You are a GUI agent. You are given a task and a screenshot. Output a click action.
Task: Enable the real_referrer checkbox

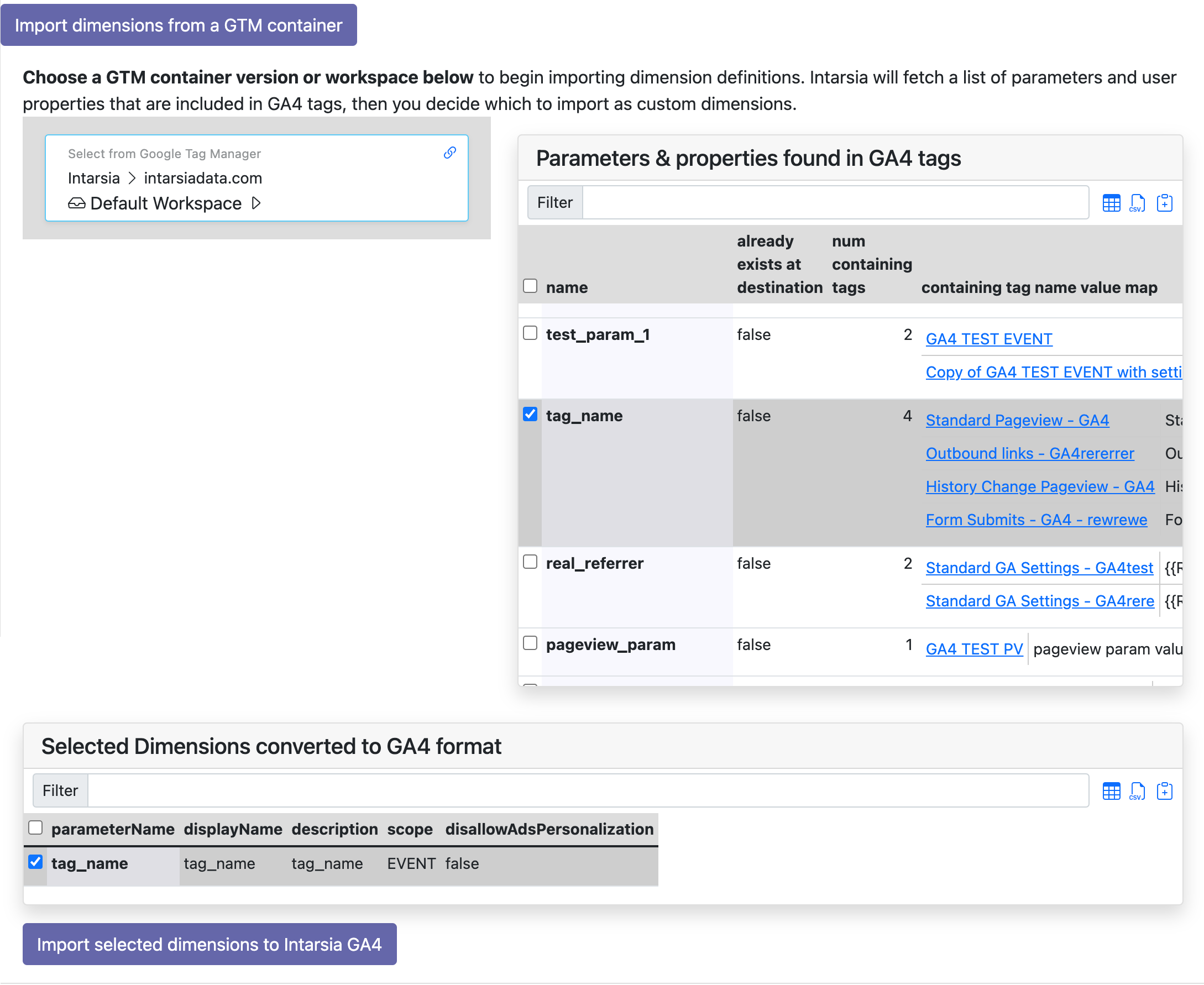click(530, 562)
